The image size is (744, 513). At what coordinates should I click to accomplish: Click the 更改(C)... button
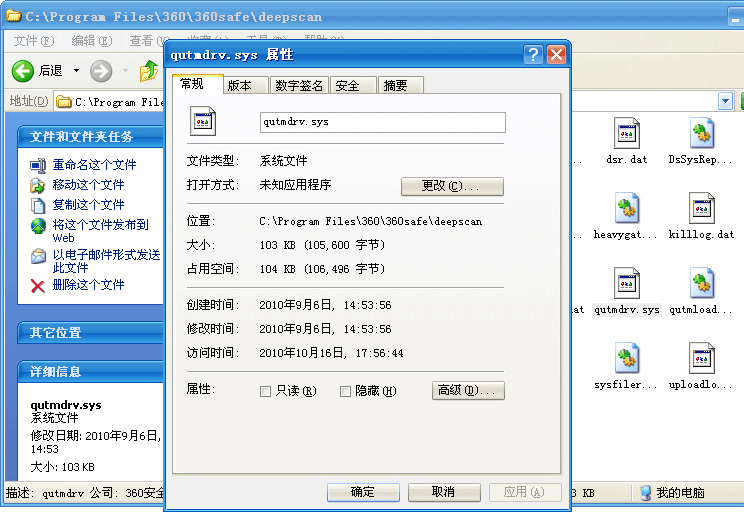[451, 186]
